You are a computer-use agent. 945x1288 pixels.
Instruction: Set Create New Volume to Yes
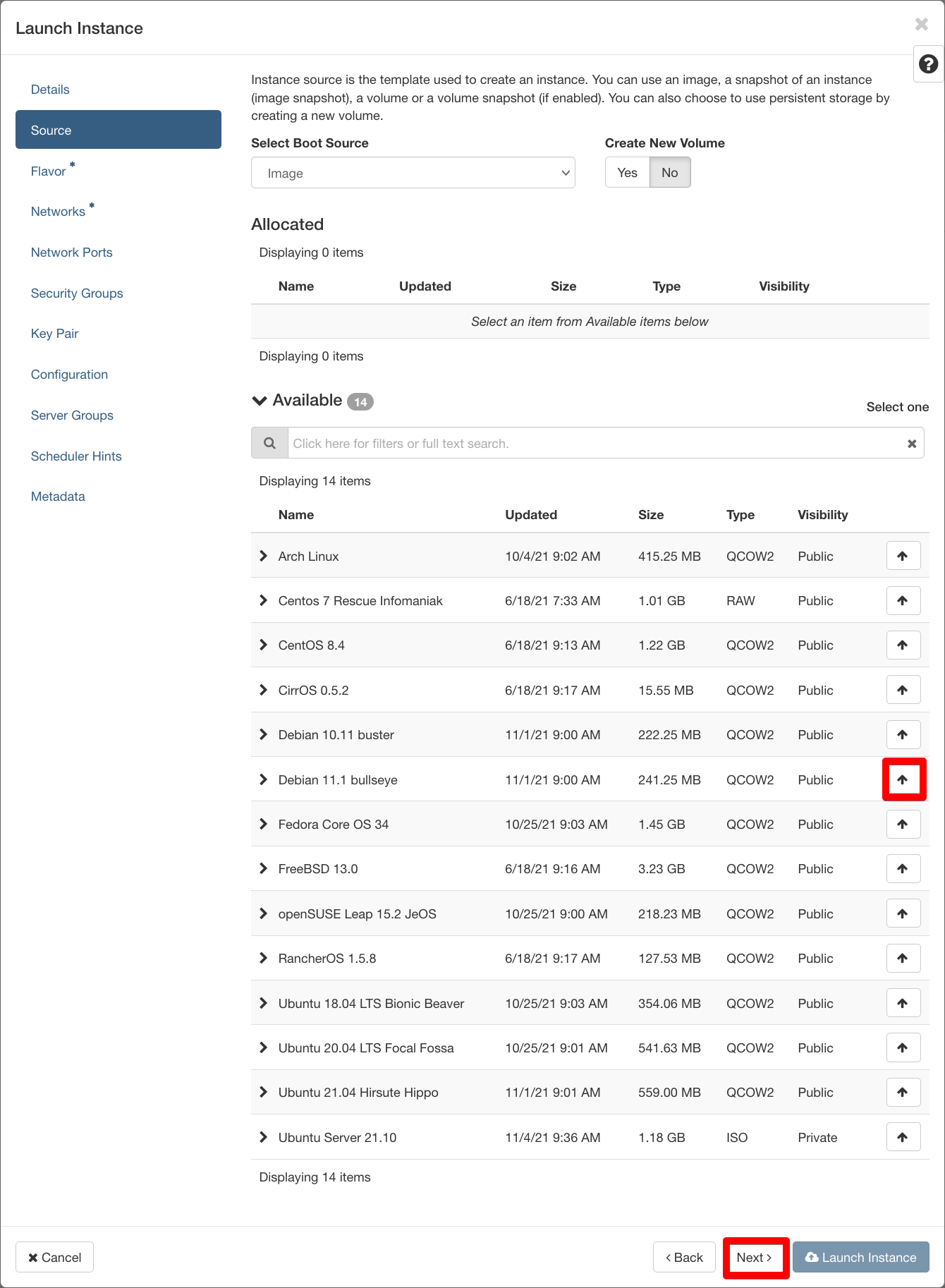627,173
